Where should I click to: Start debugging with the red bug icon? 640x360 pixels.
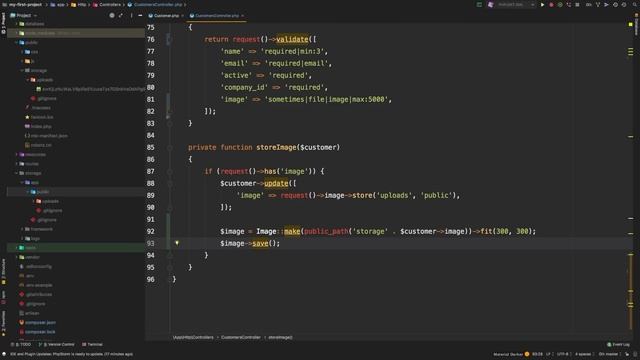pyautogui.click(x=551, y=4)
